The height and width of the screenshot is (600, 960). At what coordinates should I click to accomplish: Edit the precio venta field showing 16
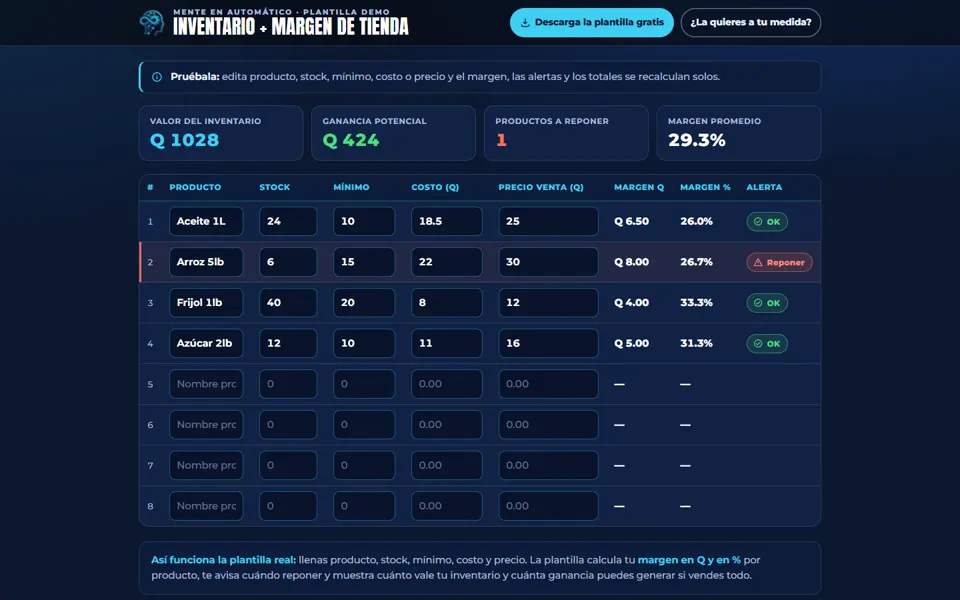point(548,343)
